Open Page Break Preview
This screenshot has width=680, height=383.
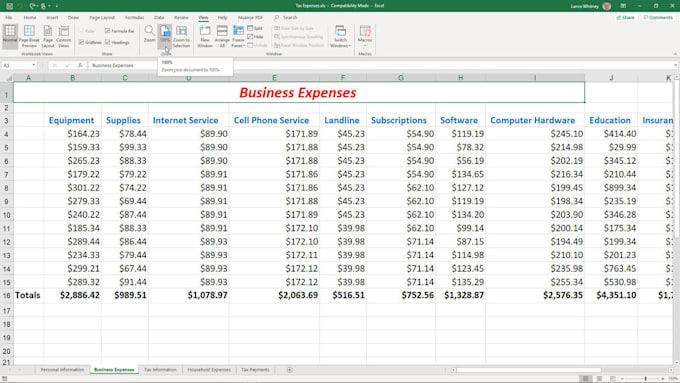(29, 36)
